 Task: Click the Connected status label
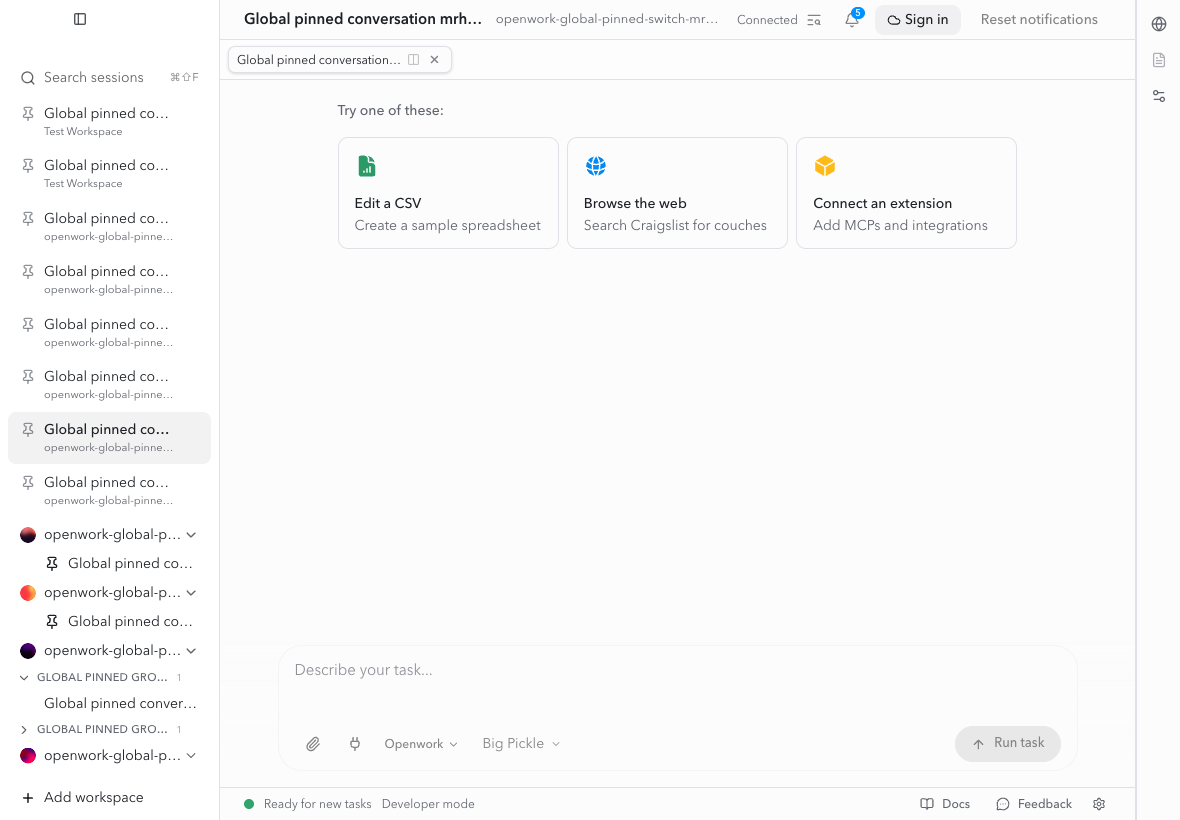tap(767, 20)
